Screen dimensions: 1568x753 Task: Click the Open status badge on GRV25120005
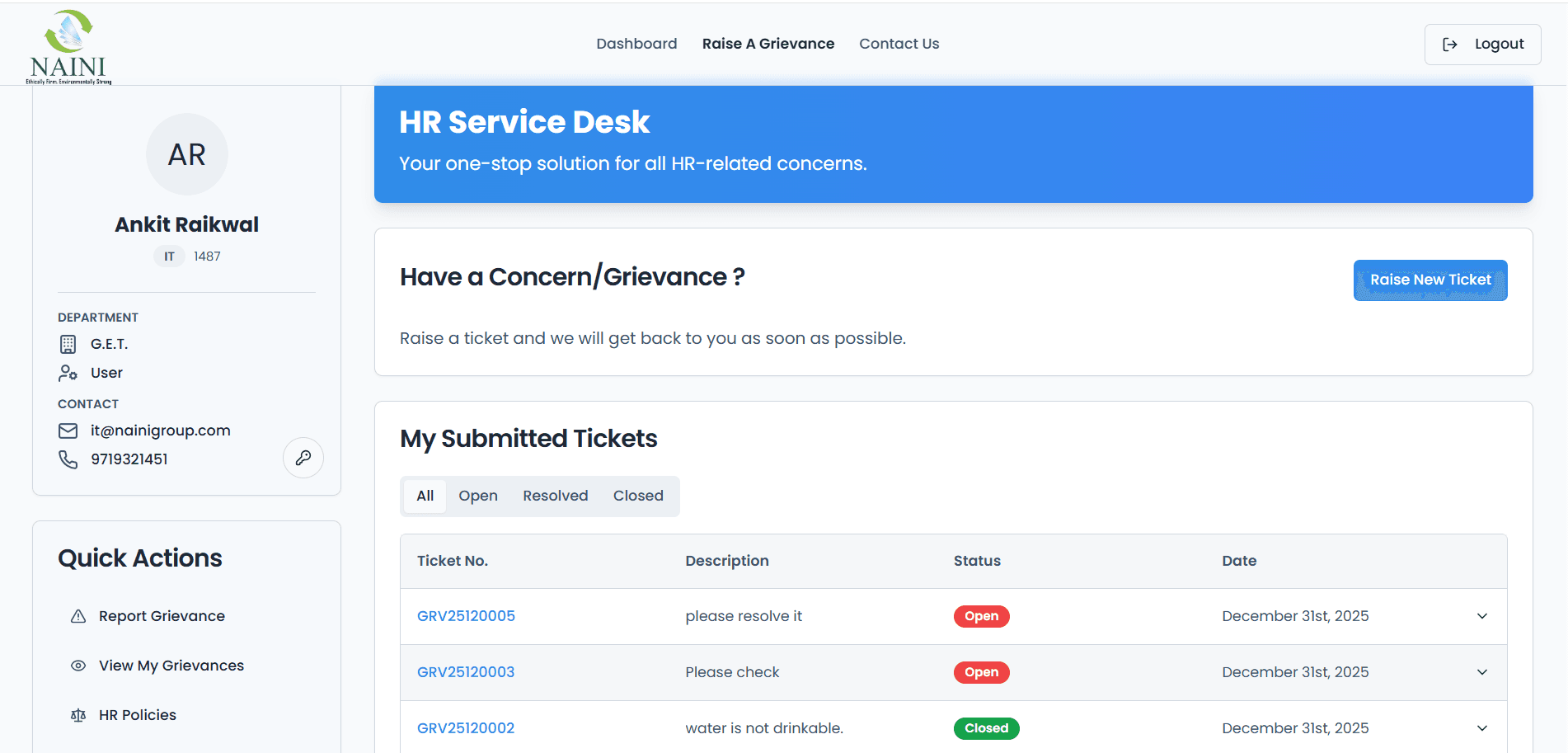click(x=981, y=616)
